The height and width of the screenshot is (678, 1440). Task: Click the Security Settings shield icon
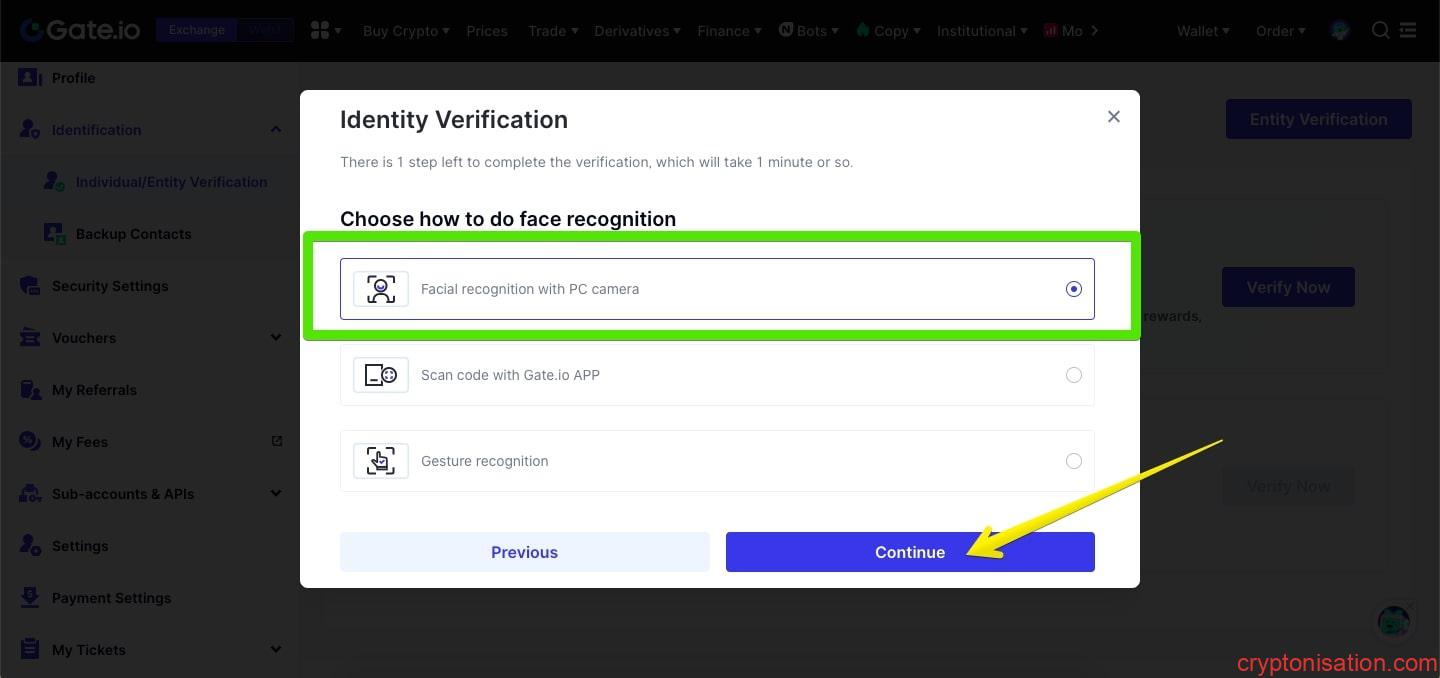click(x=30, y=286)
